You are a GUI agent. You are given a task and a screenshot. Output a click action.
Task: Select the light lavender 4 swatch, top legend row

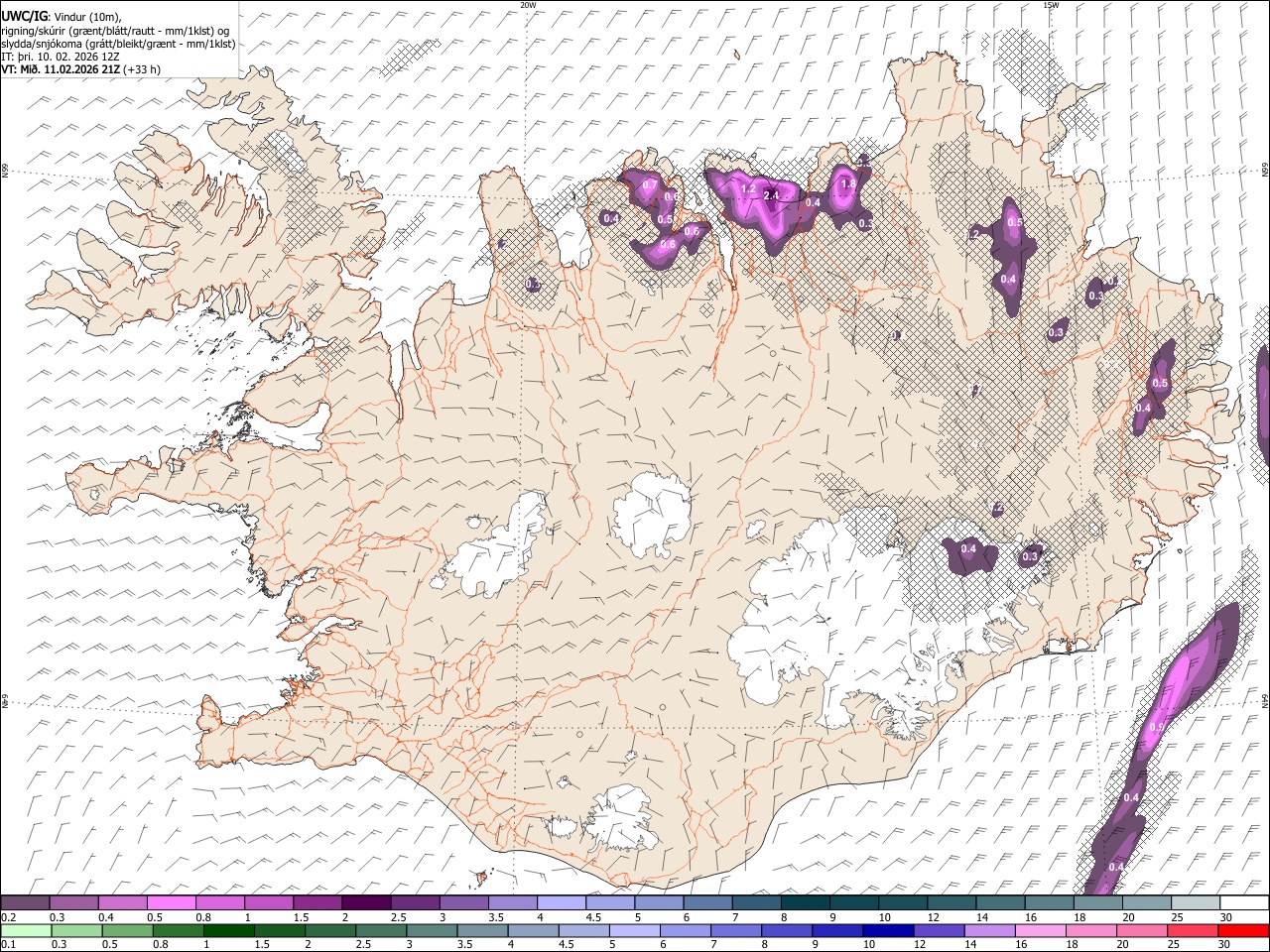pyautogui.click(x=561, y=903)
